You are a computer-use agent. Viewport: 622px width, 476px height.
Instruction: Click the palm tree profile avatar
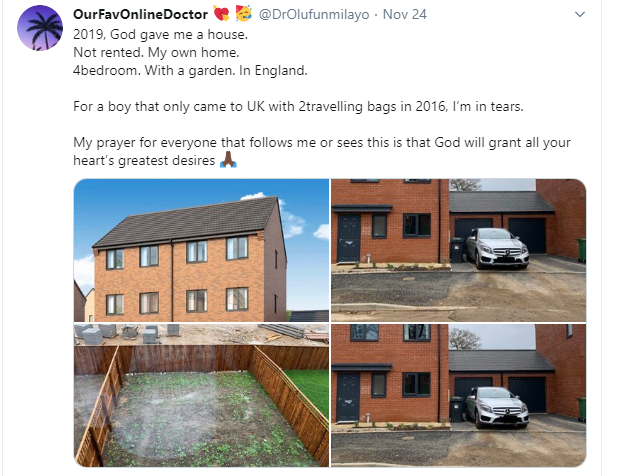40,28
